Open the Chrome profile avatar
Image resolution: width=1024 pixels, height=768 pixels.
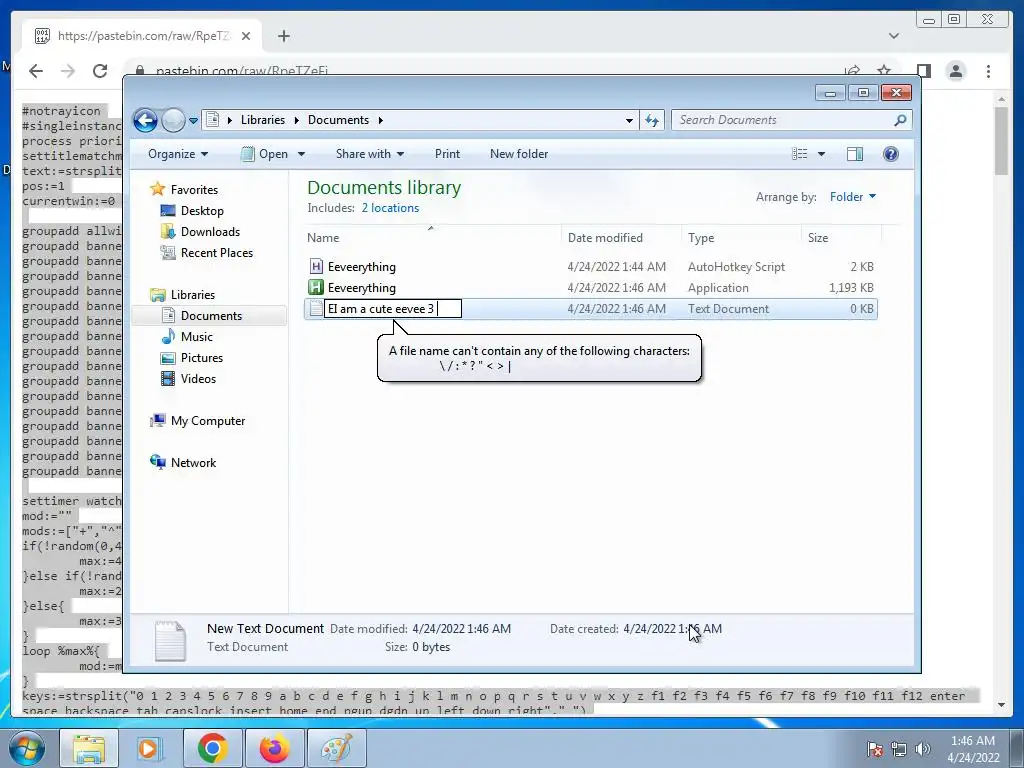(x=955, y=71)
